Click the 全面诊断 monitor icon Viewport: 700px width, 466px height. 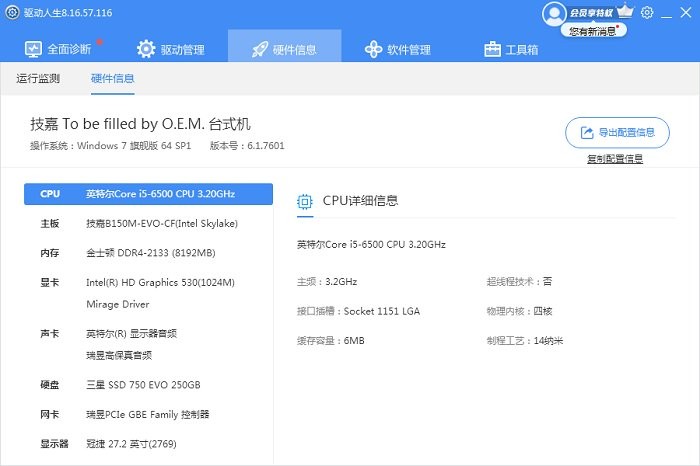33,49
